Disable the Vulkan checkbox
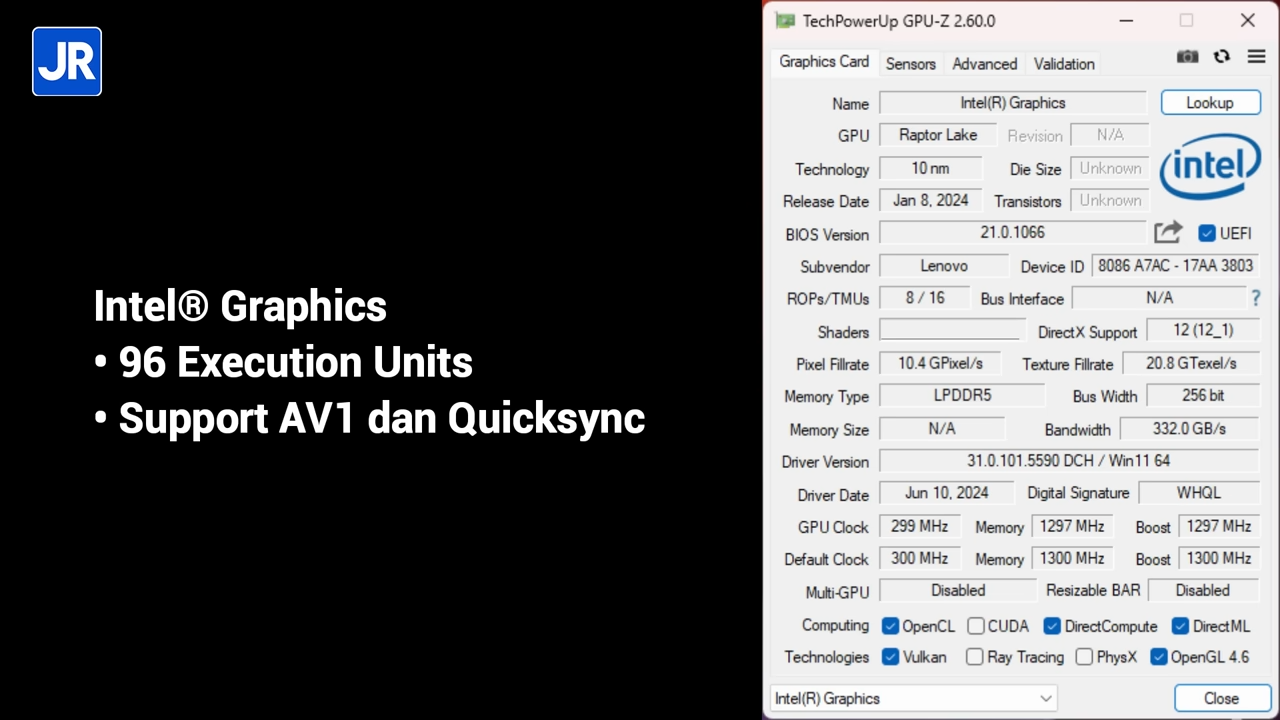This screenshot has height=720, width=1280. coord(890,657)
